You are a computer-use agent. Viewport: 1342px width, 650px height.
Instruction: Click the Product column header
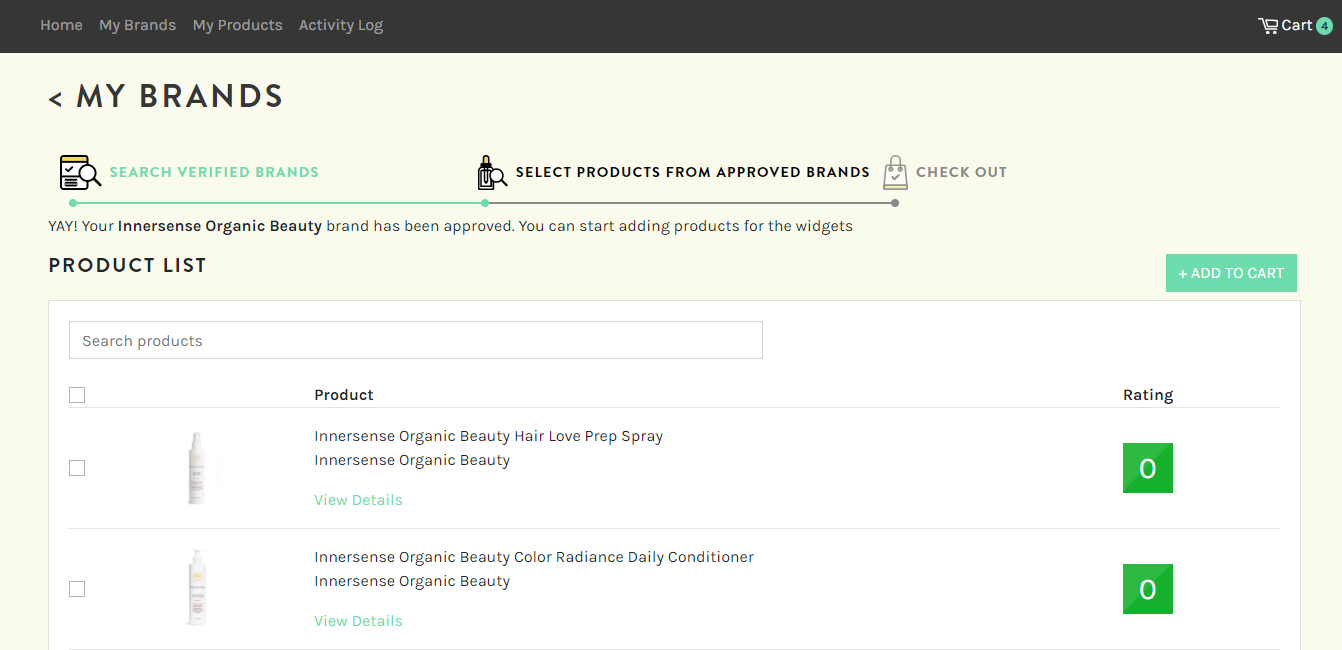(x=344, y=395)
